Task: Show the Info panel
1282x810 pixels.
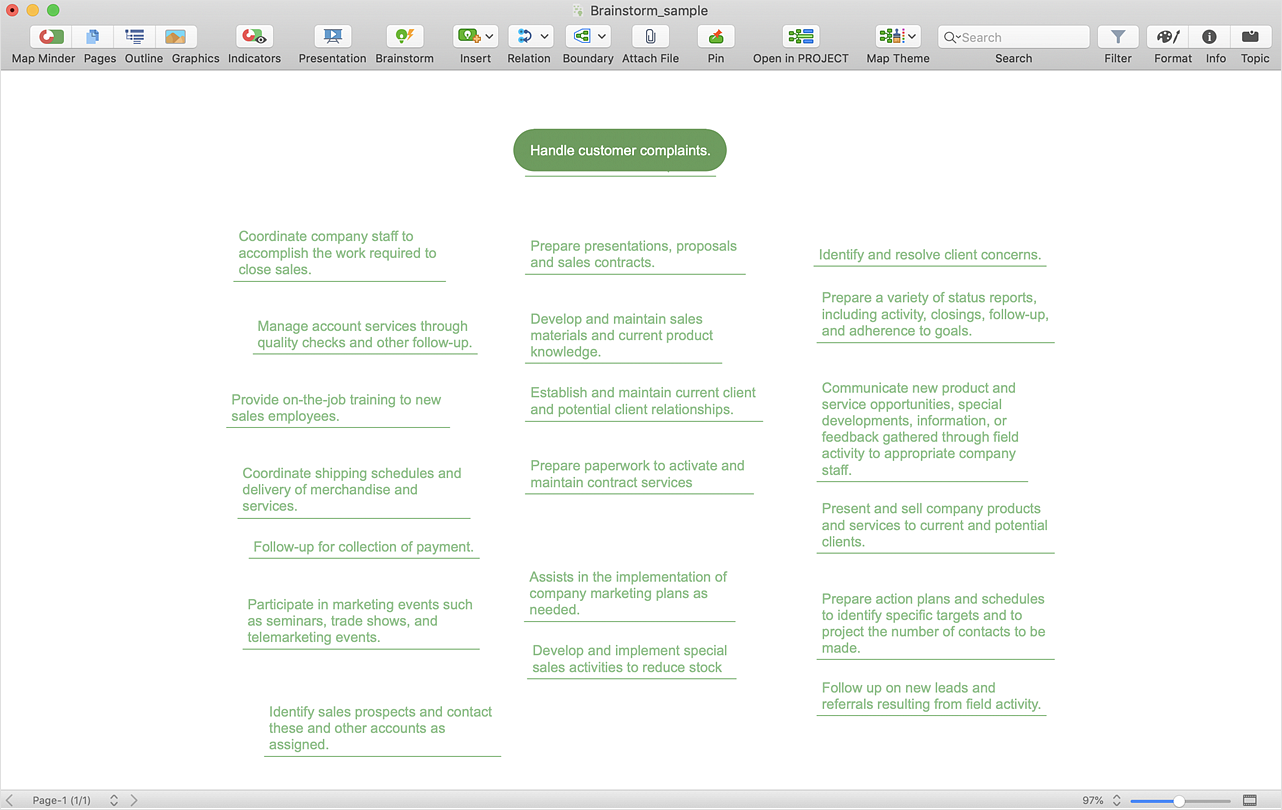Action: click(x=1210, y=37)
